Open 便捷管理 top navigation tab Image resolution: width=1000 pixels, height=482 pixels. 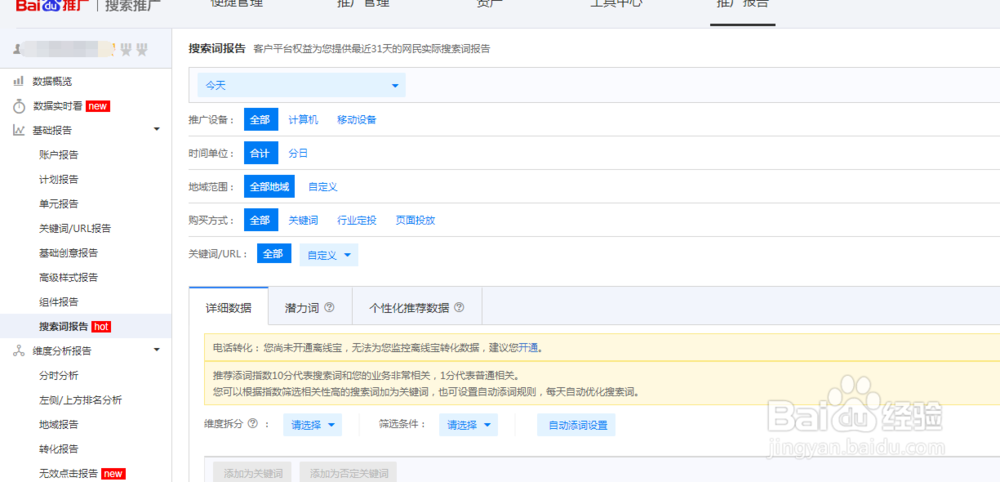(x=237, y=5)
